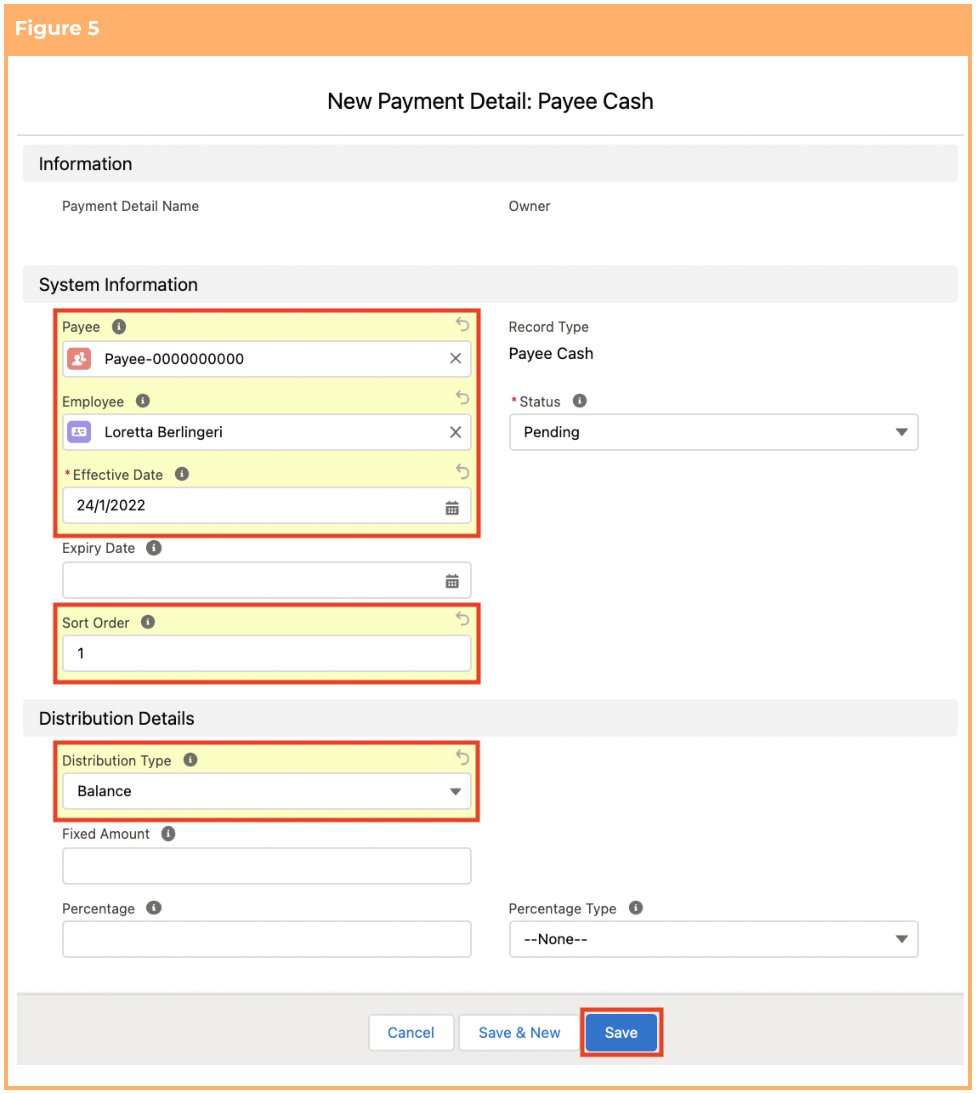Click the Payee record icon

(80, 359)
